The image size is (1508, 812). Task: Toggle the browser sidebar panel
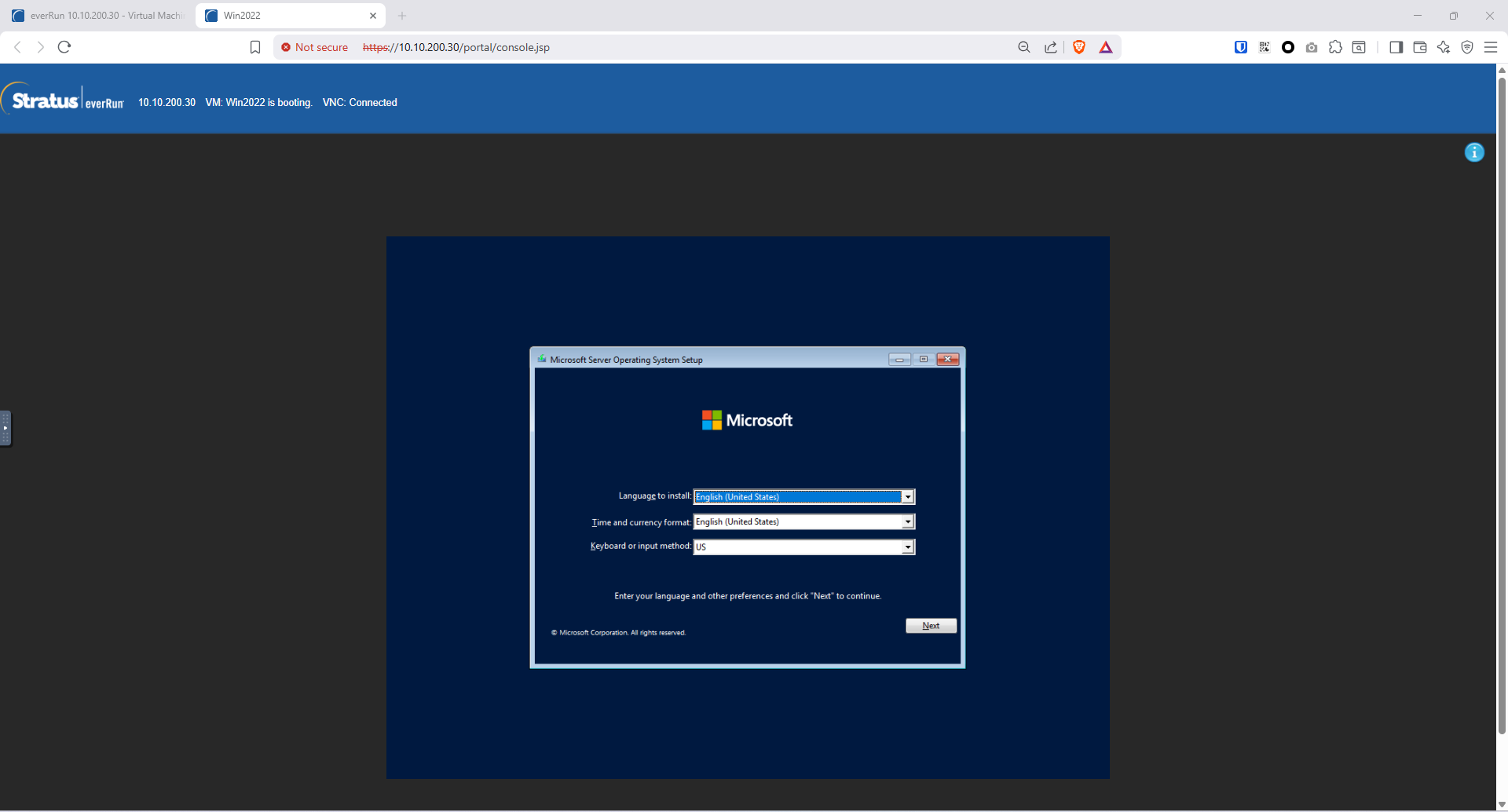pyautogui.click(x=1396, y=47)
